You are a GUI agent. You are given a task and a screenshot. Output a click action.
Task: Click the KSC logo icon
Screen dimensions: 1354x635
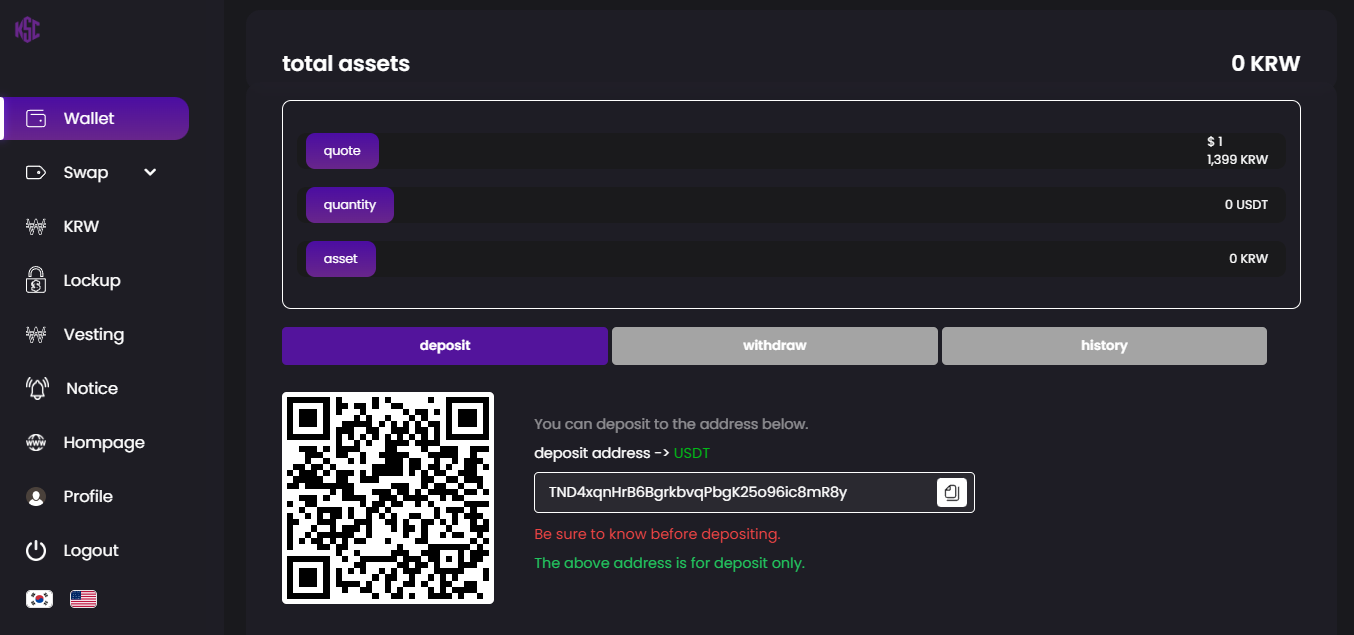(x=27, y=30)
